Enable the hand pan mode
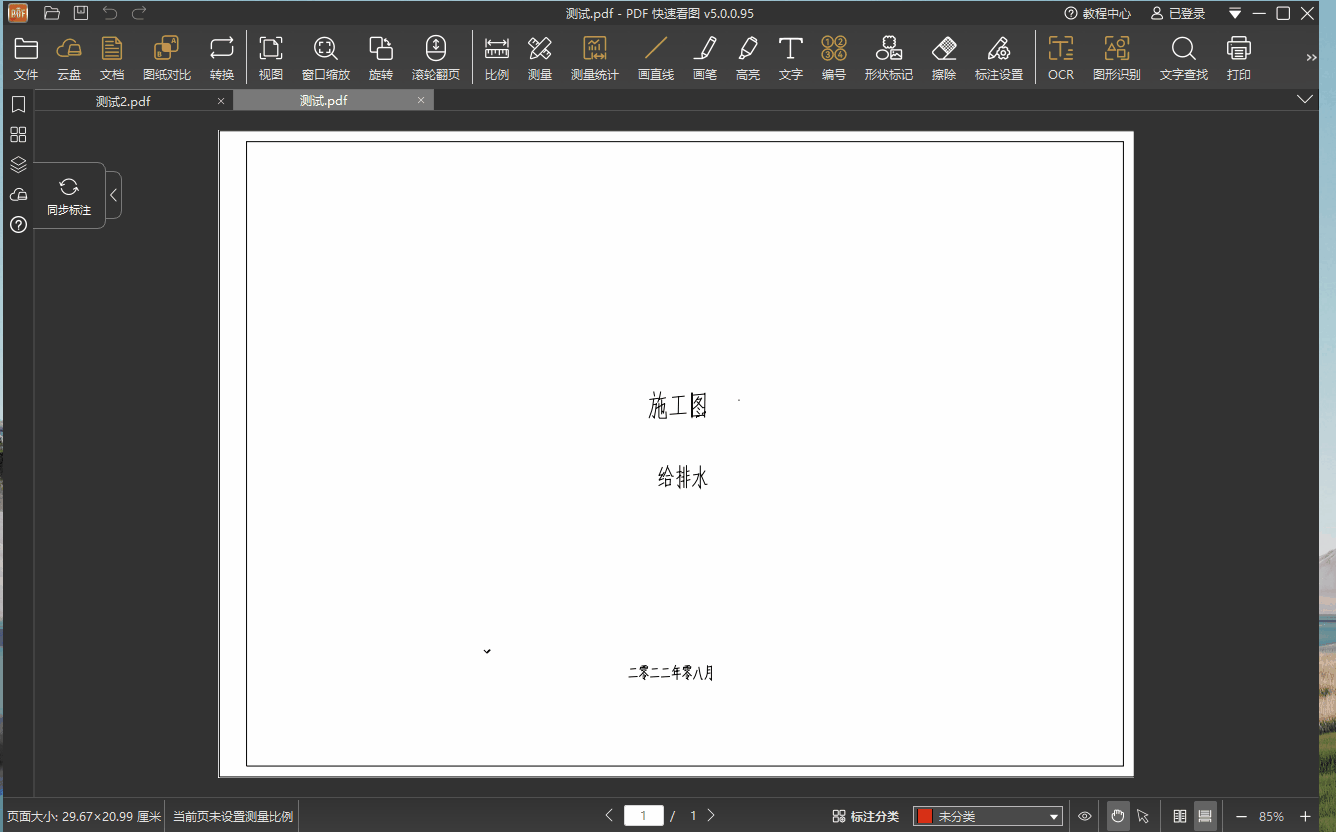1336x832 pixels. [1118, 816]
